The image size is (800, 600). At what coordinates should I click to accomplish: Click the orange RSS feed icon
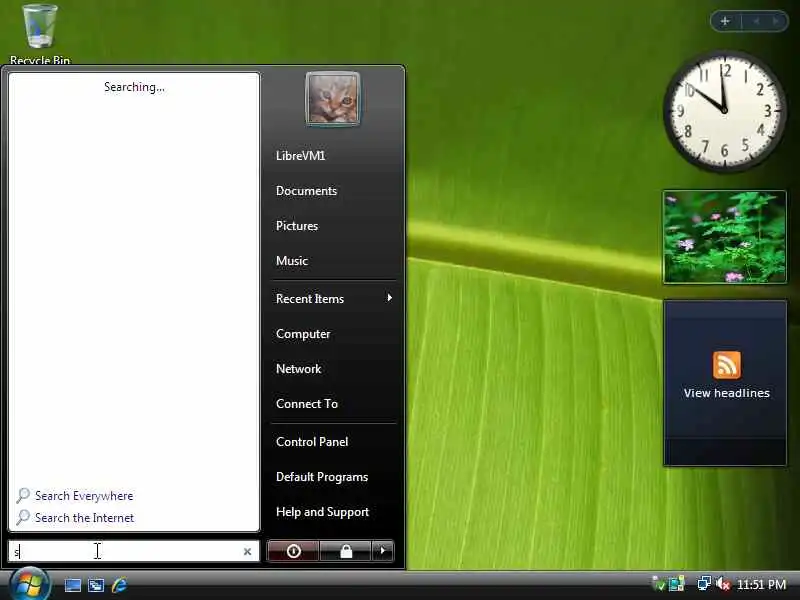[x=727, y=365]
